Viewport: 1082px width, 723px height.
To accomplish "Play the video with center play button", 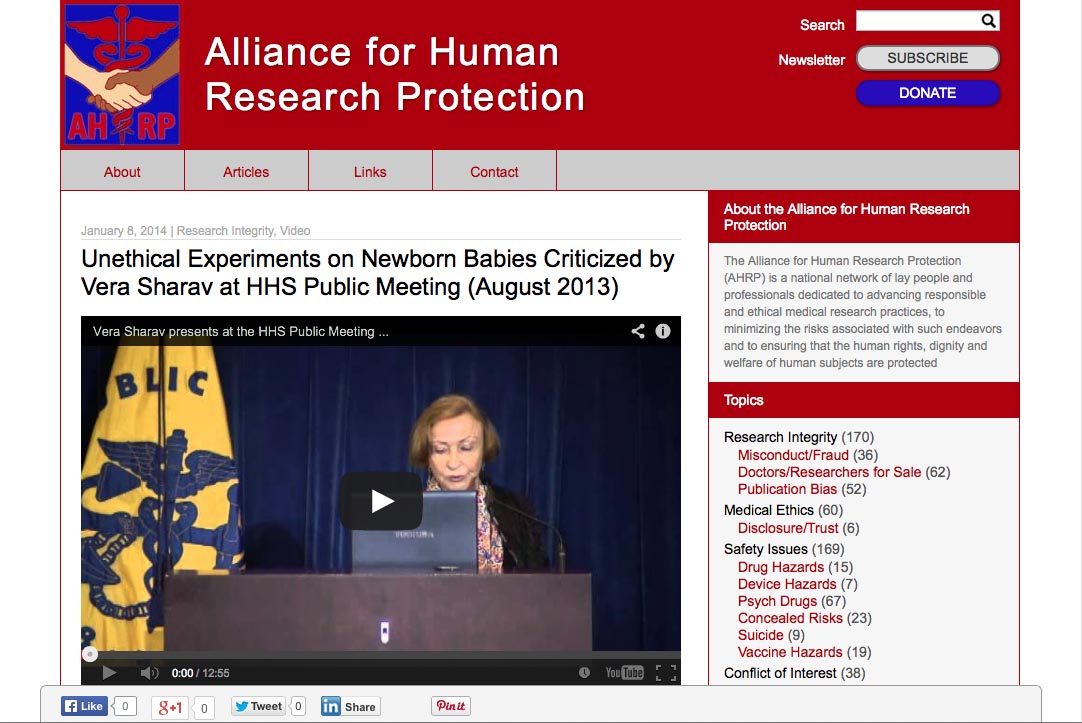I will pos(381,501).
